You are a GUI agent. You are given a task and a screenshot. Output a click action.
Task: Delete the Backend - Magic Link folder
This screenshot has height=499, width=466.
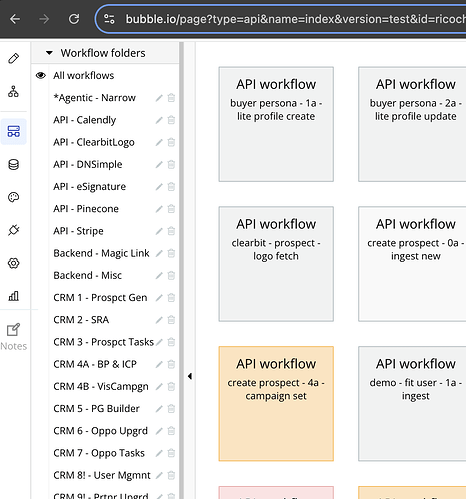171,253
